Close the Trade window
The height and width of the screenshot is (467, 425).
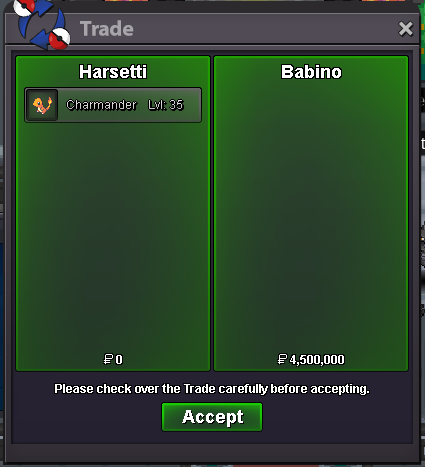click(406, 29)
